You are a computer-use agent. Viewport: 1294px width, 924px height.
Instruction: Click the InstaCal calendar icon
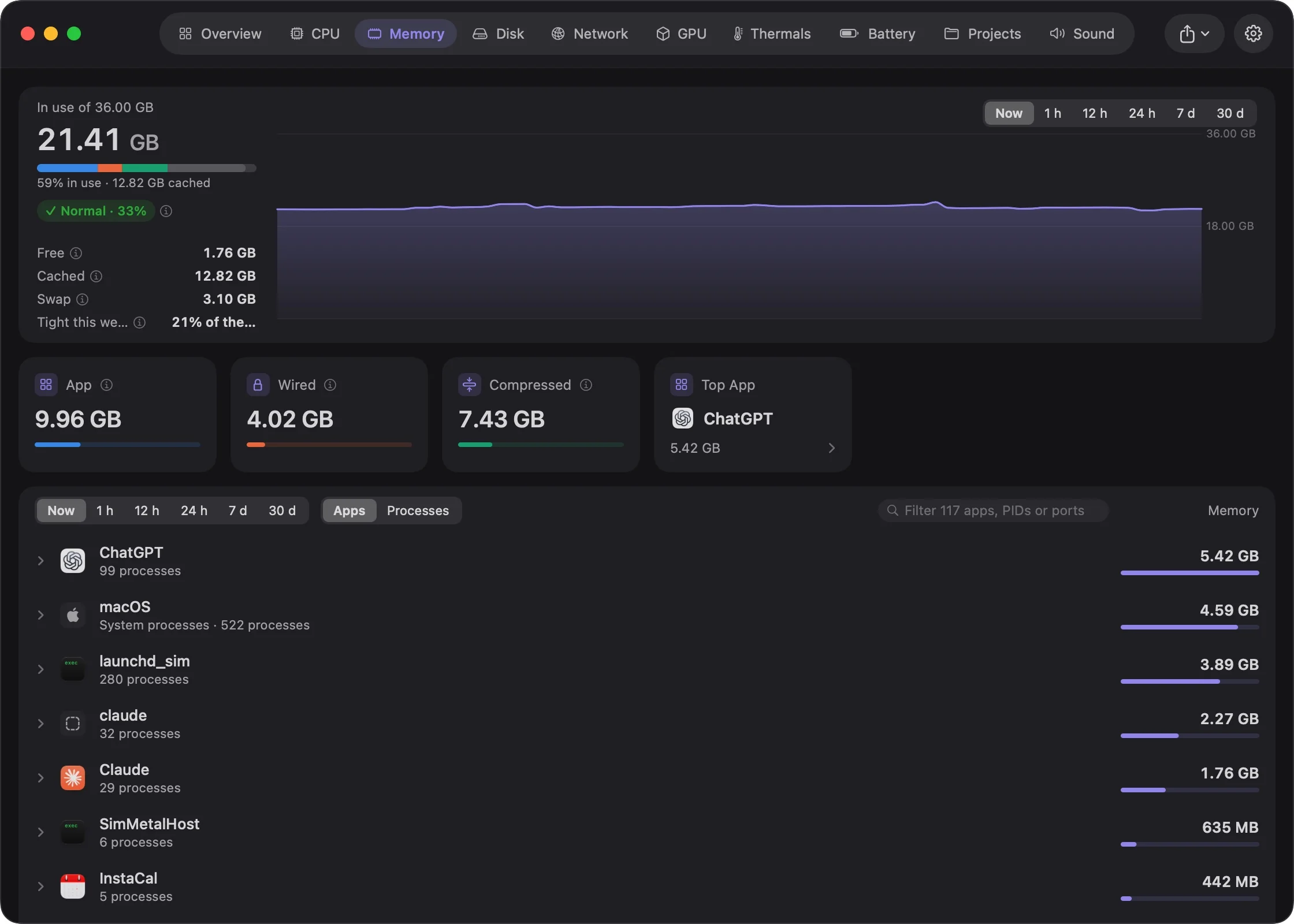point(73,886)
